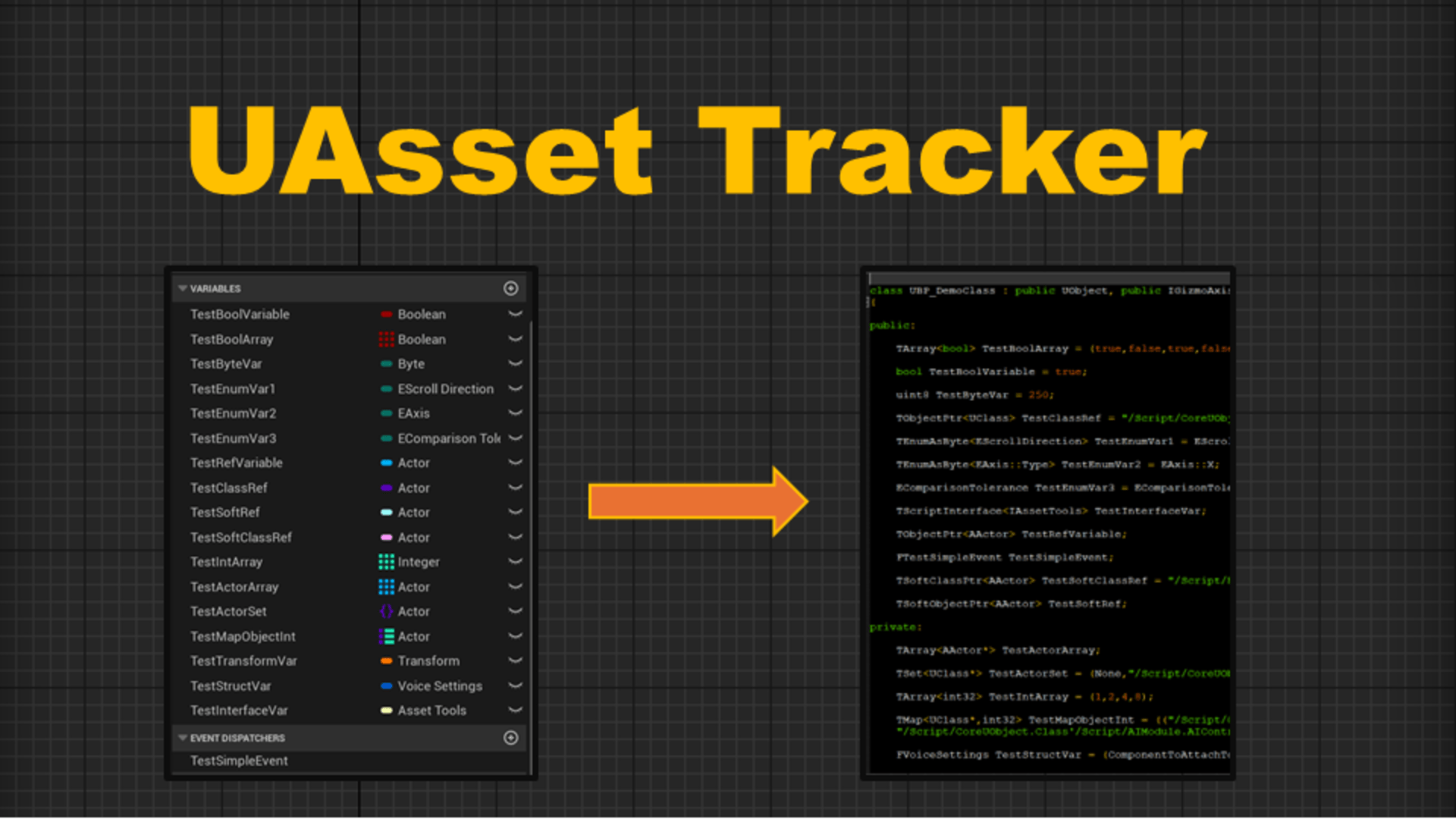Image resolution: width=1456 pixels, height=819 pixels.
Task: Select the TestBoolArray variable row
Action: tap(350, 339)
